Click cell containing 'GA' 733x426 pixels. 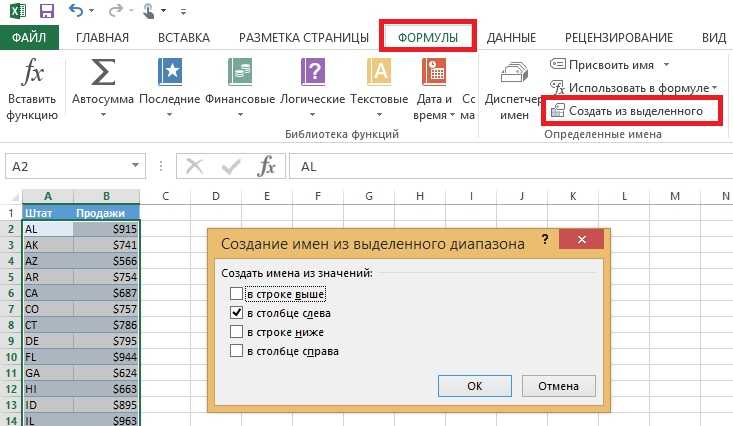[48, 373]
